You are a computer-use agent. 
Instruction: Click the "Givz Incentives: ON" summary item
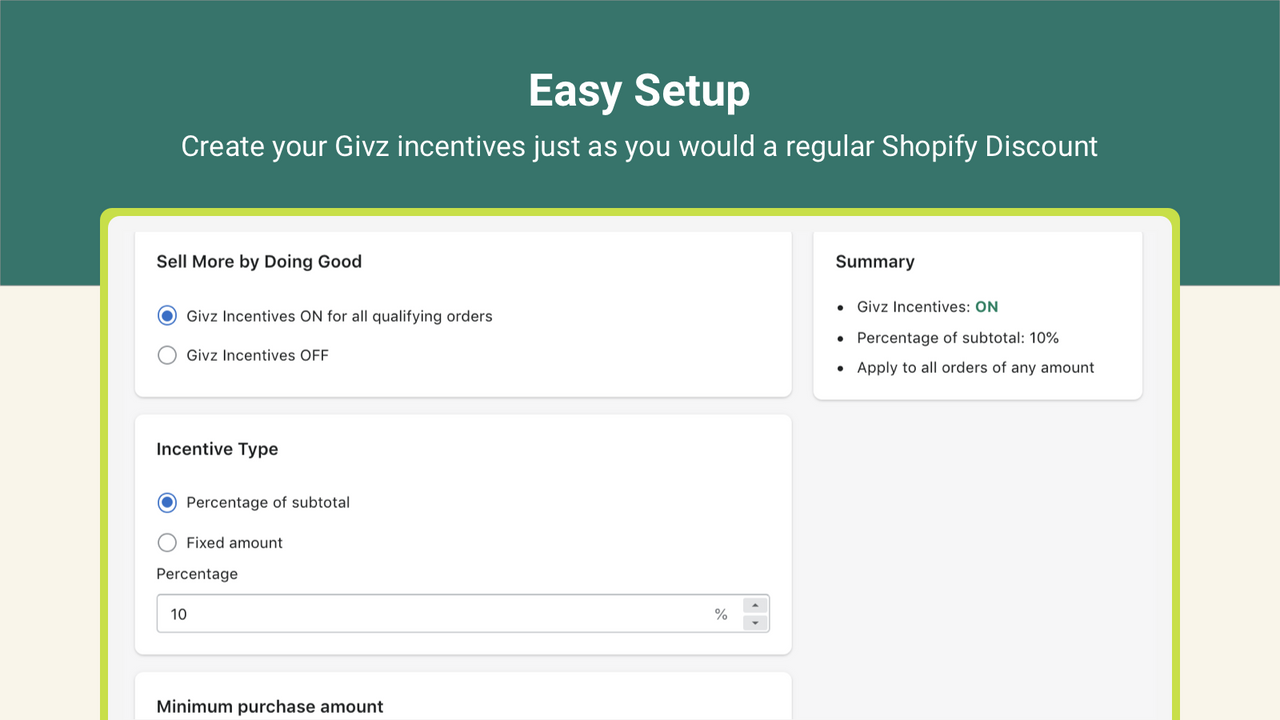pyautogui.click(x=927, y=307)
